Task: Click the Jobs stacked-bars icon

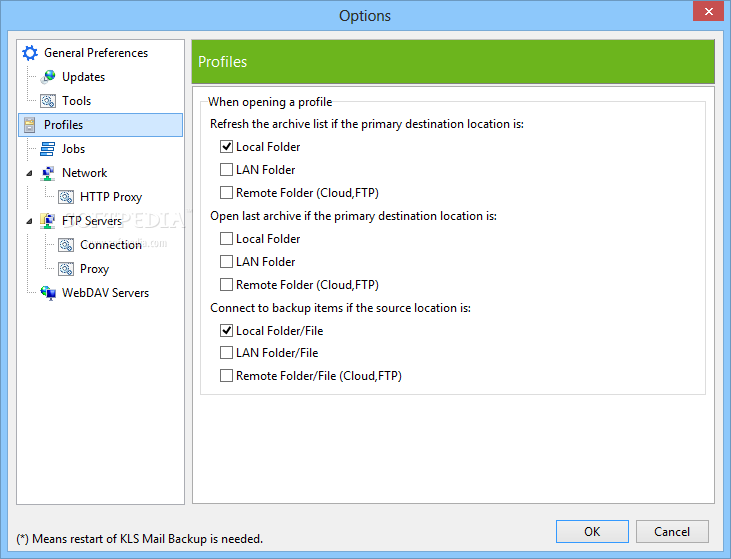Action: [x=48, y=149]
